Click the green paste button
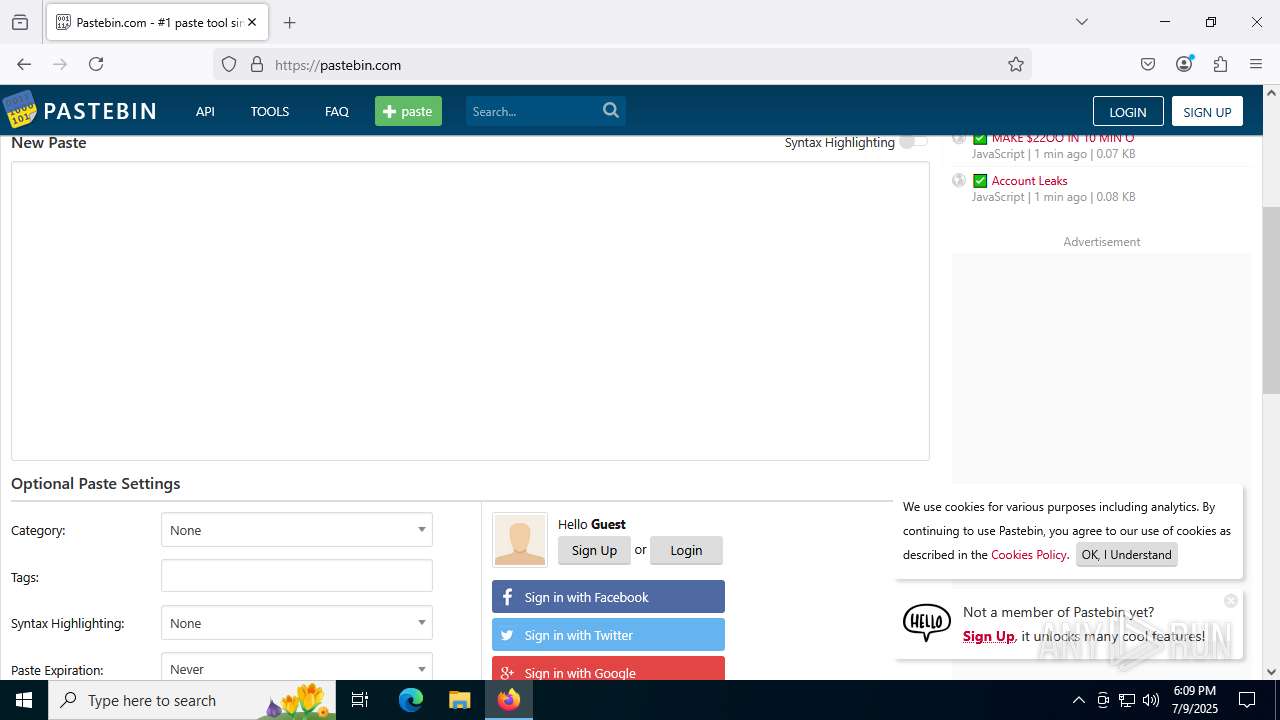This screenshot has height=720, width=1280. pos(408,111)
